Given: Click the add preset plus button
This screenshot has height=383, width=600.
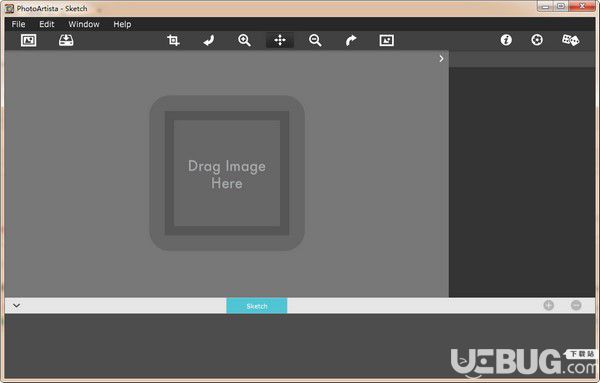Looking at the screenshot, I should coord(548,305).
